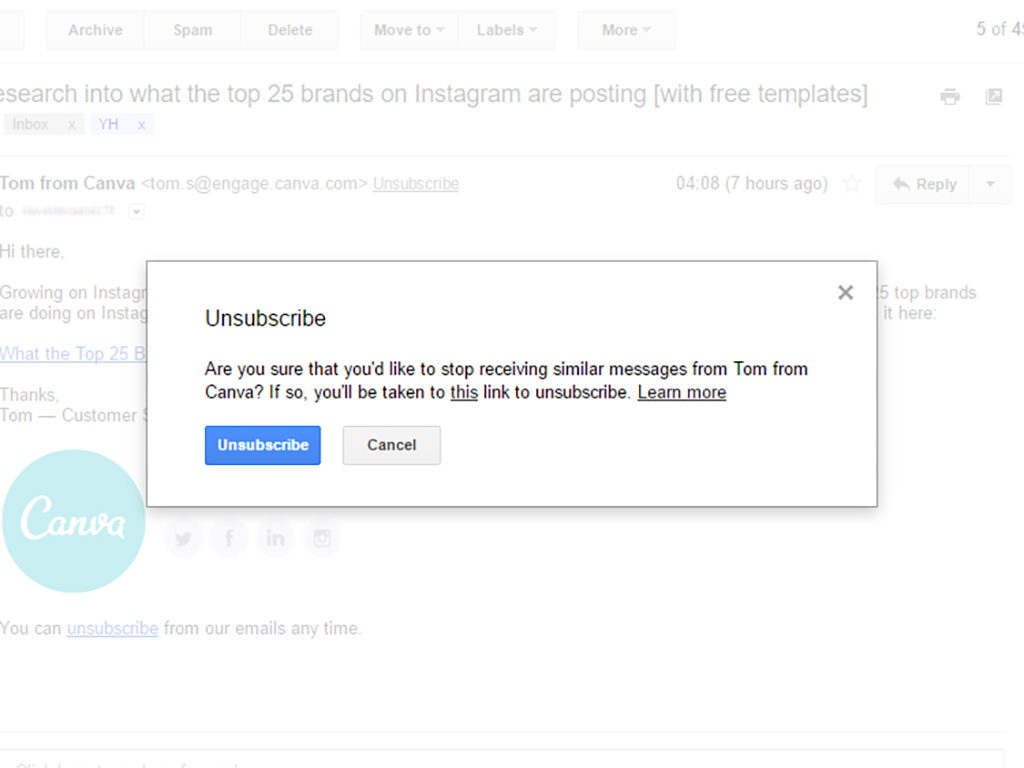Show recipient details dropdown arrow

[137, 211]
